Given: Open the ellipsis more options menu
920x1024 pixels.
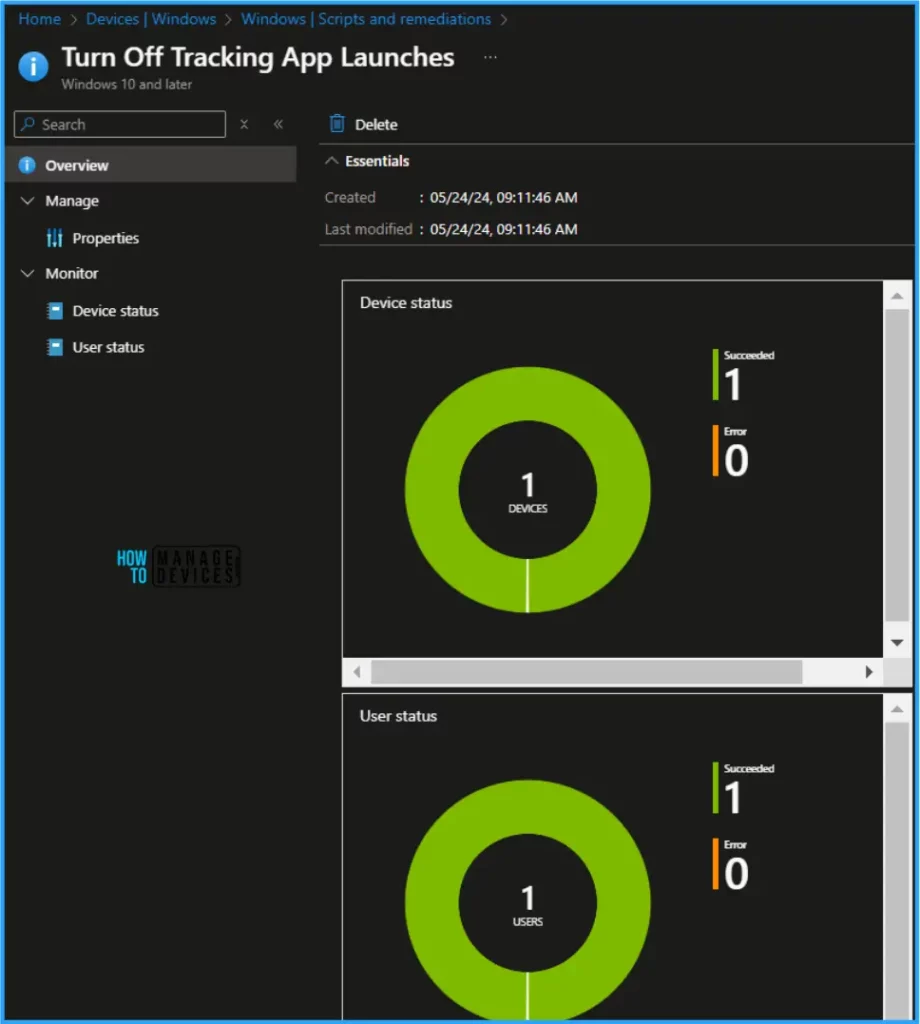Looking at the screenshot, I should (x=490, y=57).
